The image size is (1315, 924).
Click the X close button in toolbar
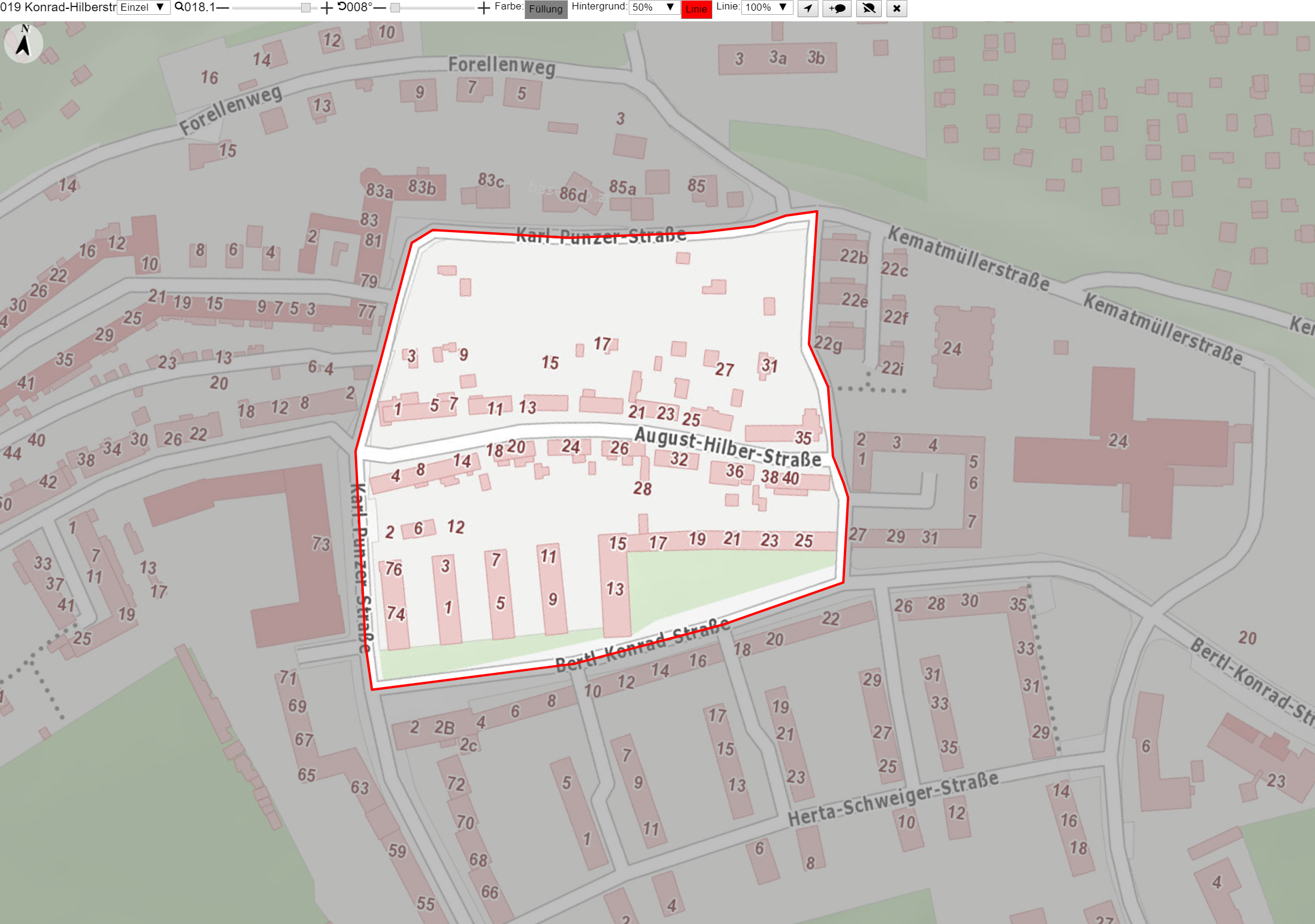click(897, 8)
